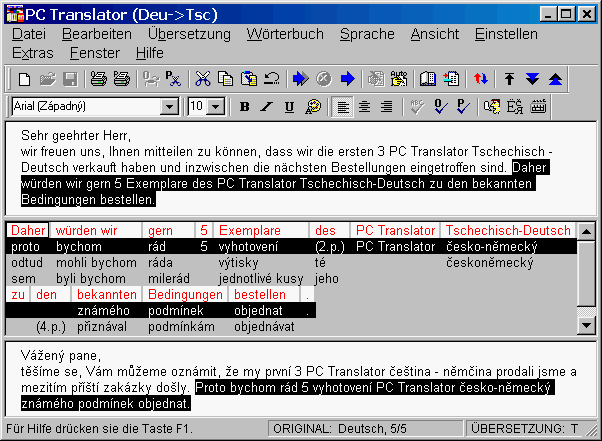Select the red source word 'Bedingungen'
This screenshot has width=602, height=441.
185,295
